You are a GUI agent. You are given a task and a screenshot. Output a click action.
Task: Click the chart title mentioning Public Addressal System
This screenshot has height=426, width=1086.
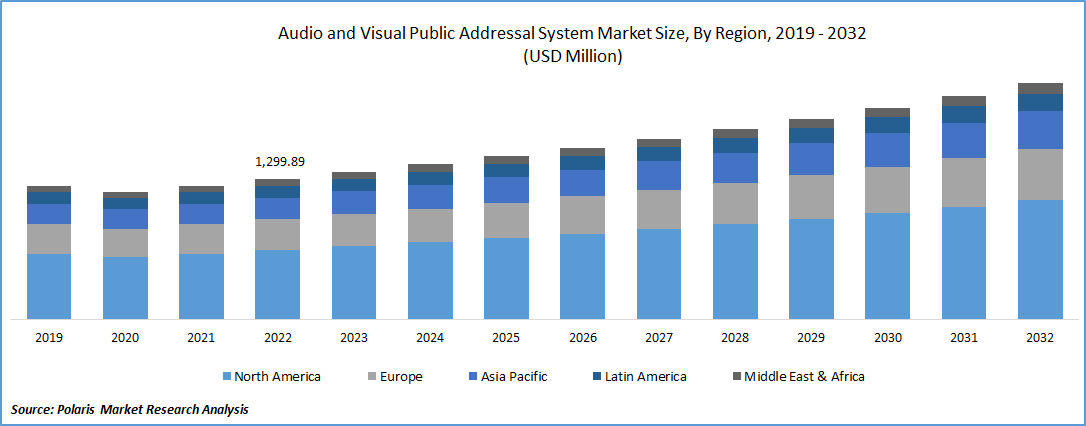click(572, 35)
